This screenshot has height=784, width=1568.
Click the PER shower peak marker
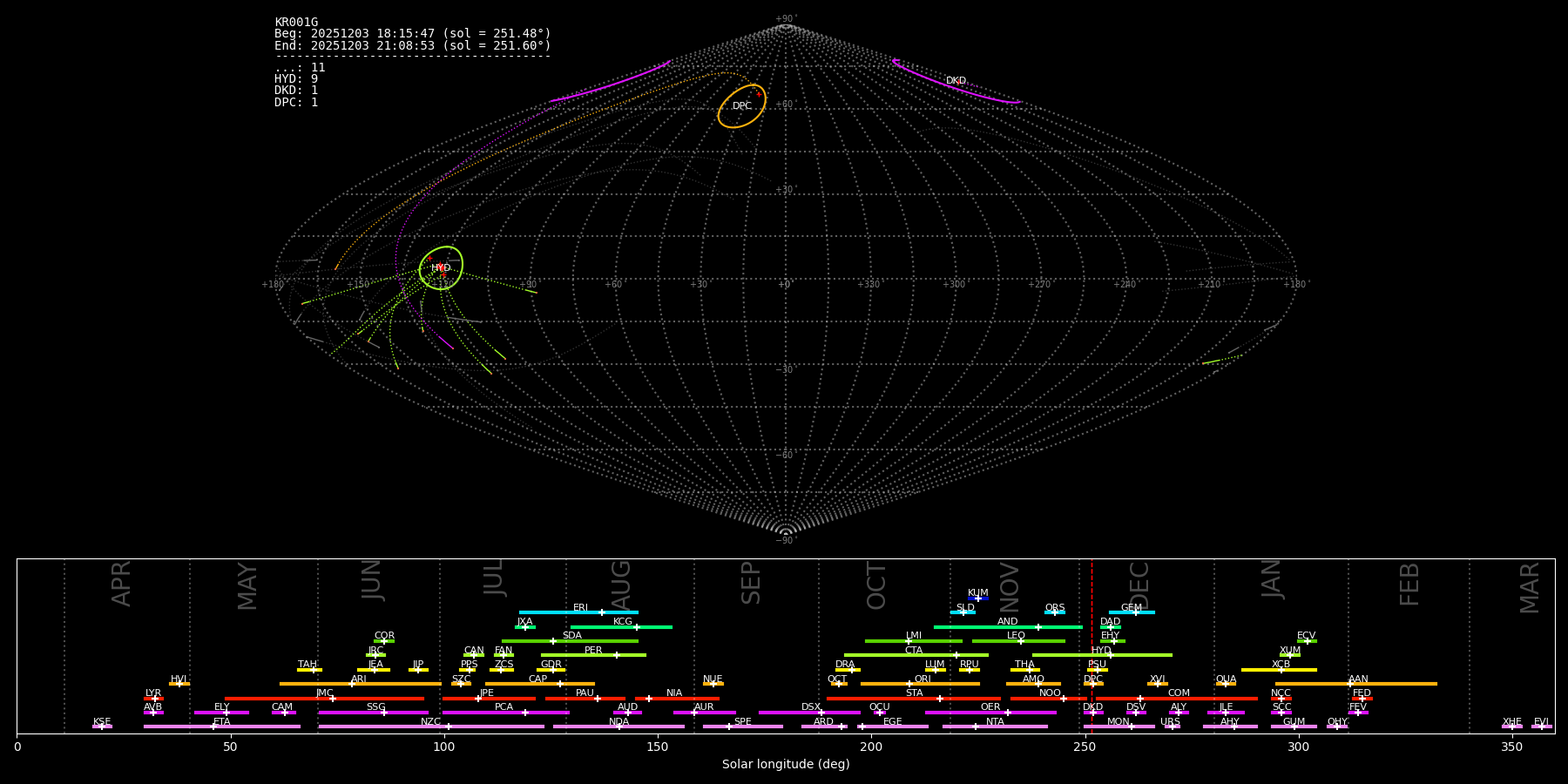pyautogui.click(x=617, y=655)
